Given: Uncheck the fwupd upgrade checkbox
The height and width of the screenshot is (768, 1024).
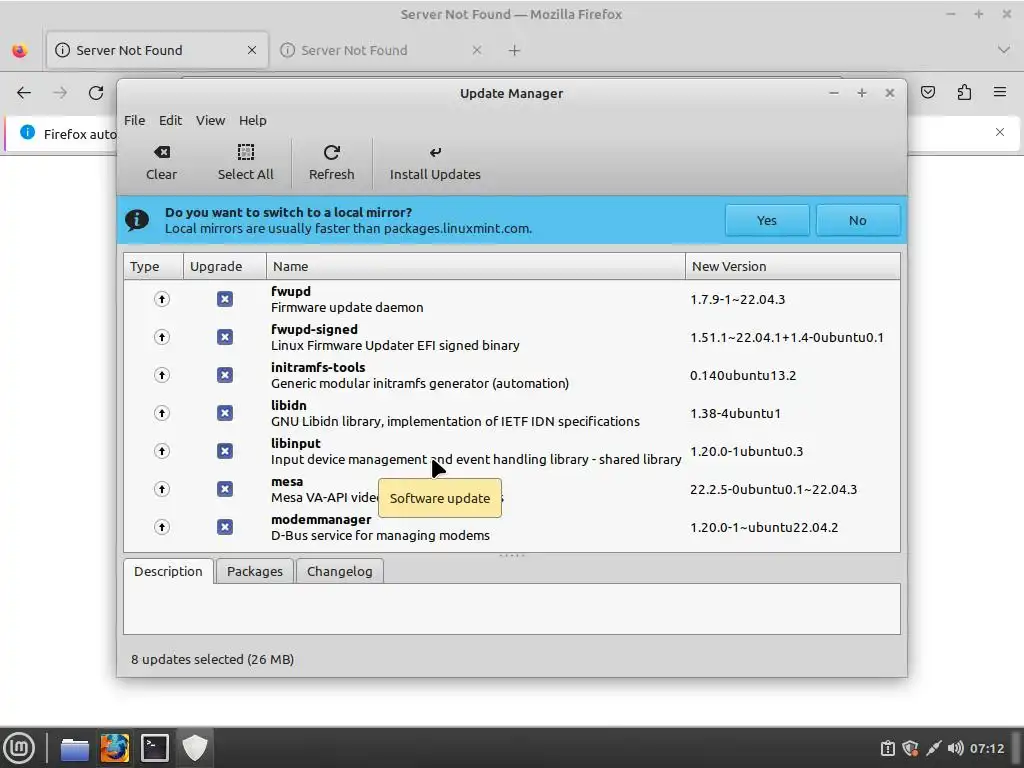Looking at the screenshot, I should (x=225, y=299).
